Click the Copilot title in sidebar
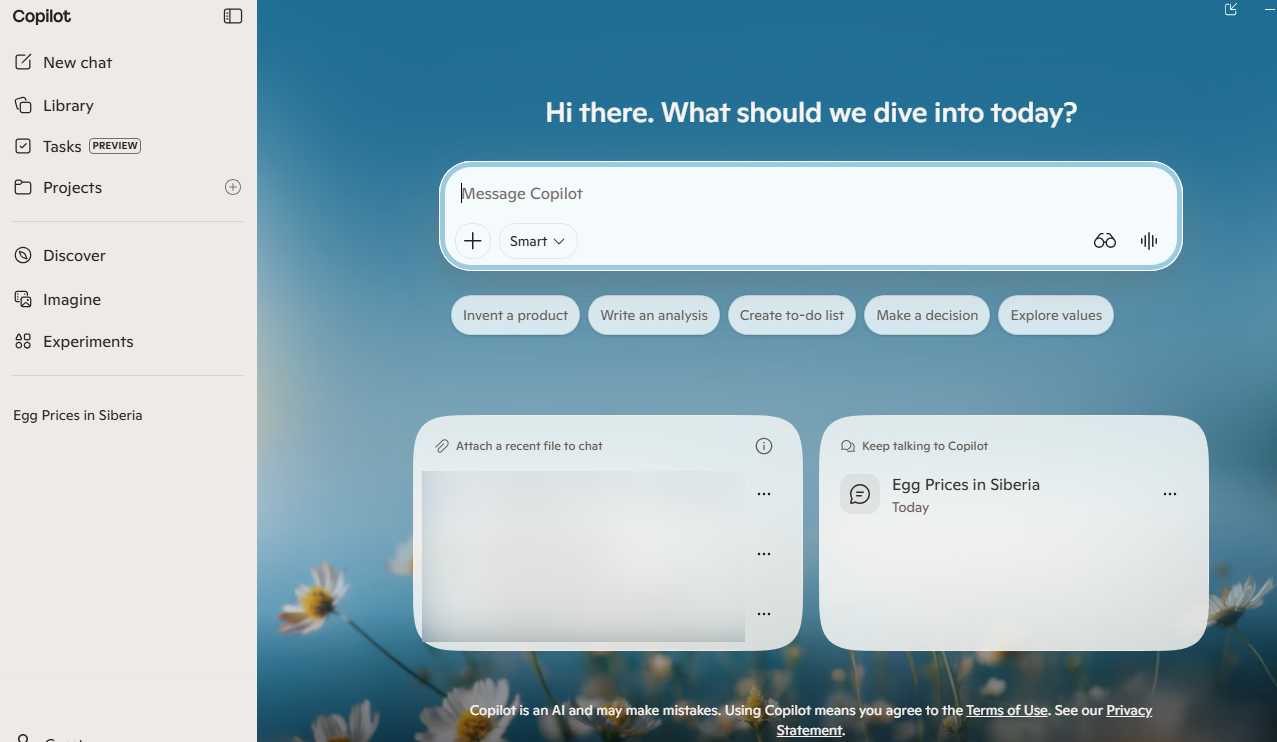The height and width of the screenshot is (742, 1277). 42,16
